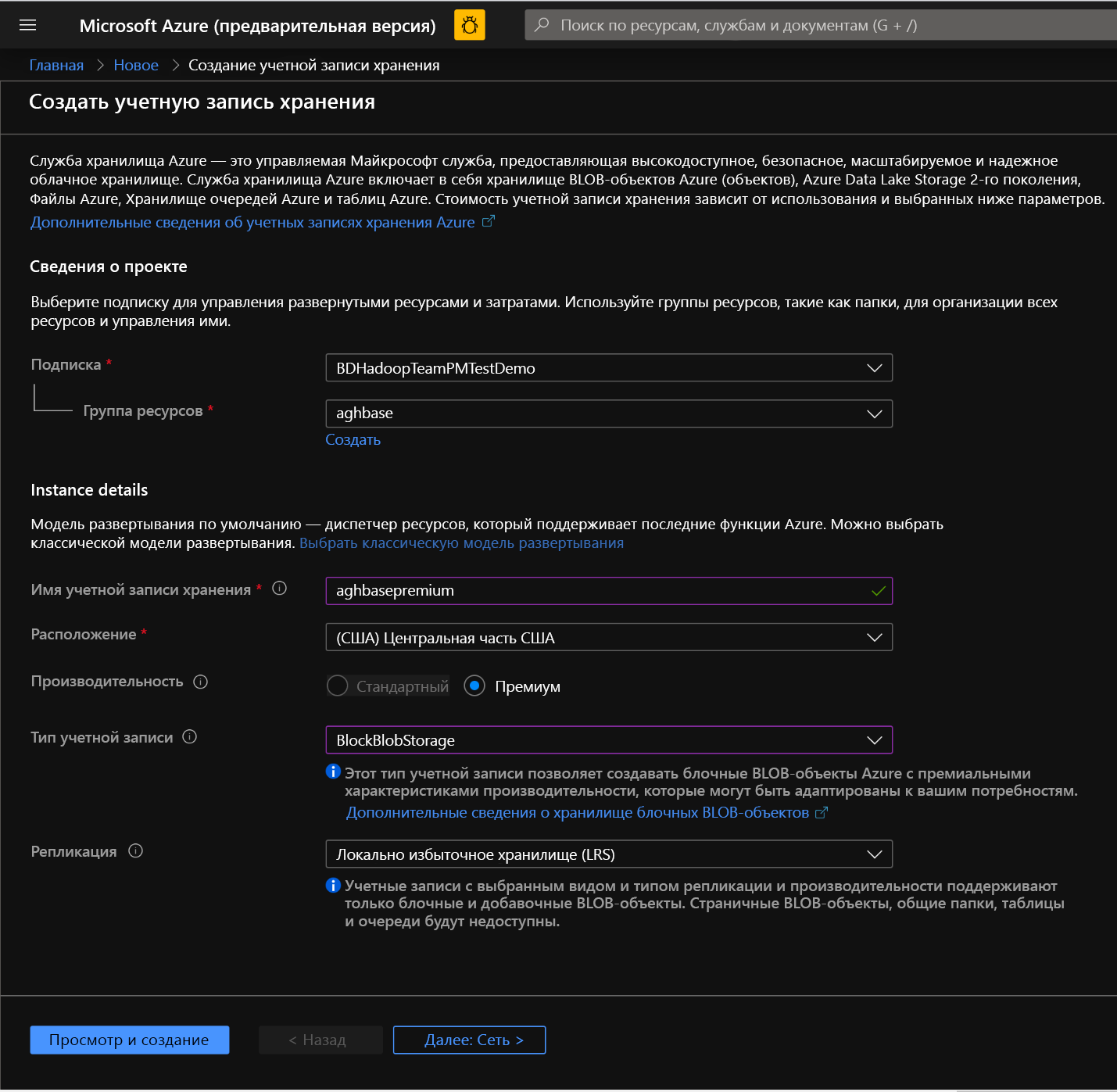
Task: Click green validation checkmark in name field
Action: [878, 591]
